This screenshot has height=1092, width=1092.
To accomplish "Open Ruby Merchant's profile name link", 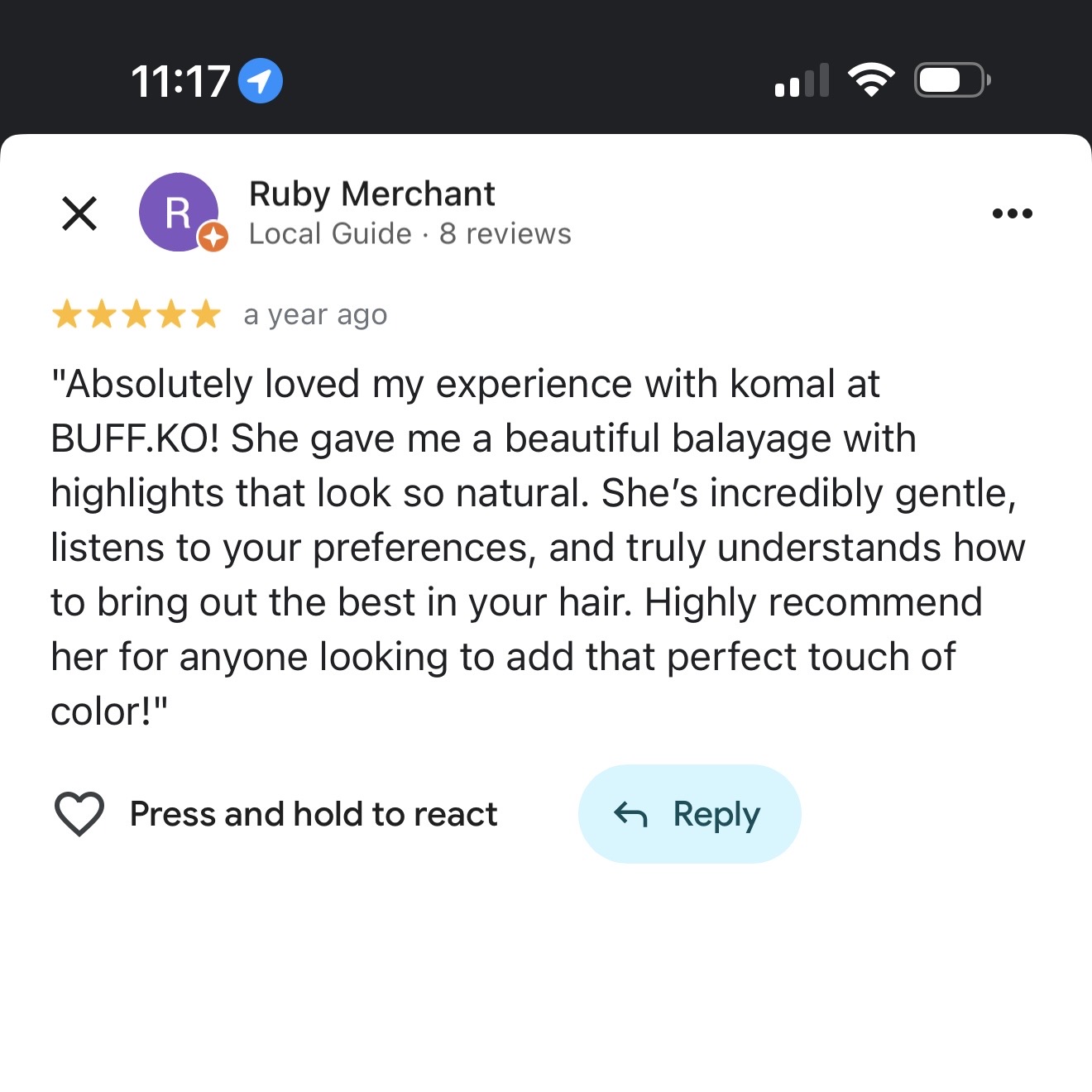I will click(x=371, y=194).
